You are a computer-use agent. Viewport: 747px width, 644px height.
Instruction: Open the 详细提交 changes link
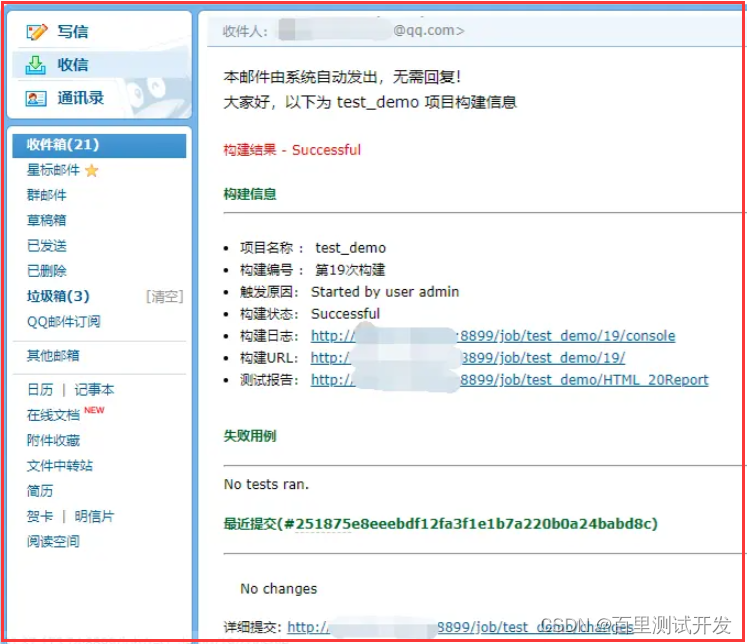tap(460, 627)
